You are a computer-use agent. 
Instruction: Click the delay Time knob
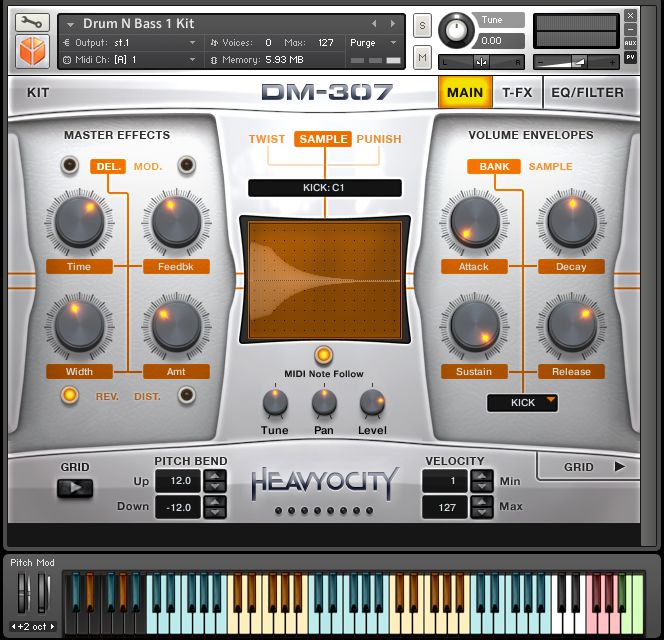(x=80, y=222)
